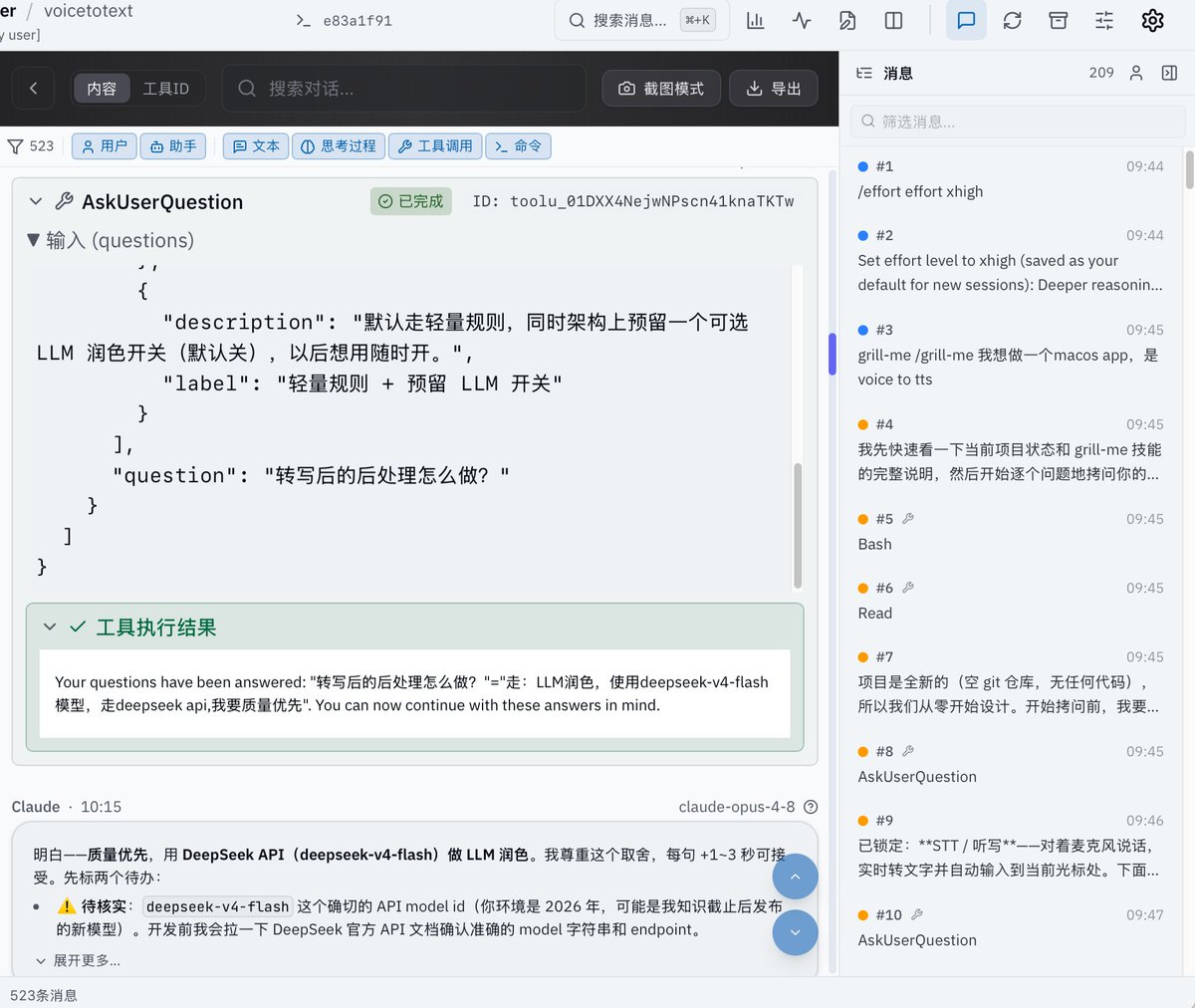The image size is (1195, 1008).
Task: Click the 导出 export button
Action: pyautogui.click(x=774, y=89)
